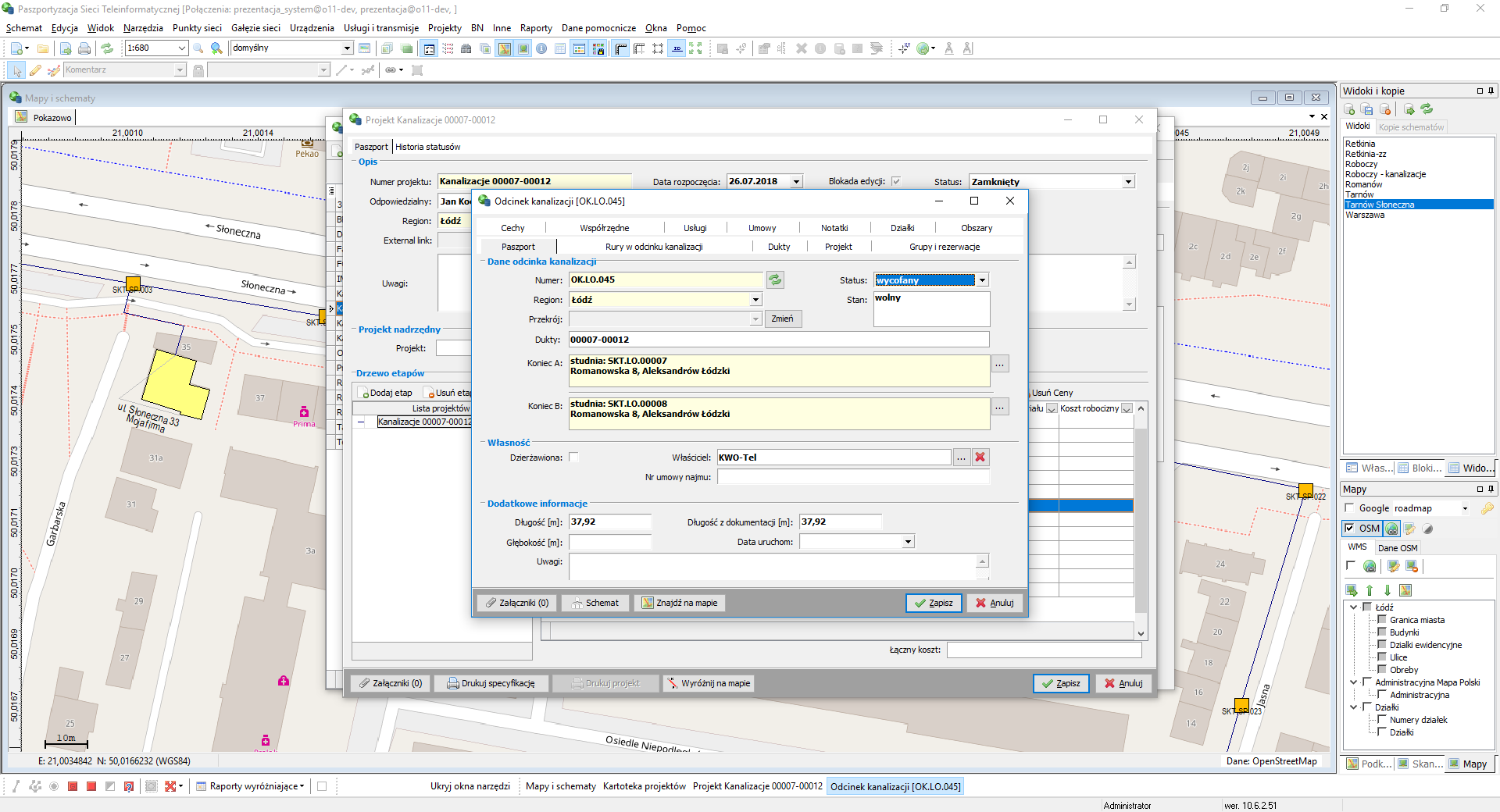Image resolution: width=1500 pixels, height=812 pixels.
Task: Click the green refresh arrows in main toolbar
Action: [x=107, y=48]
